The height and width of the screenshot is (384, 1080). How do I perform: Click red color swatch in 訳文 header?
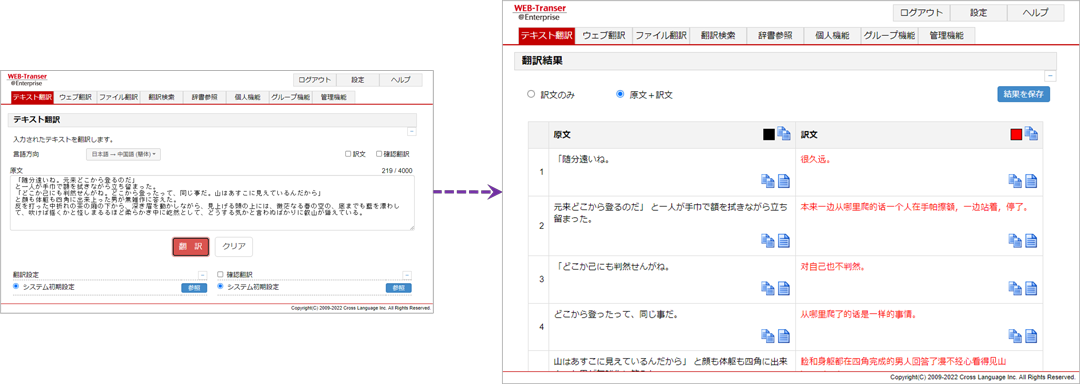click(1016, 135)
